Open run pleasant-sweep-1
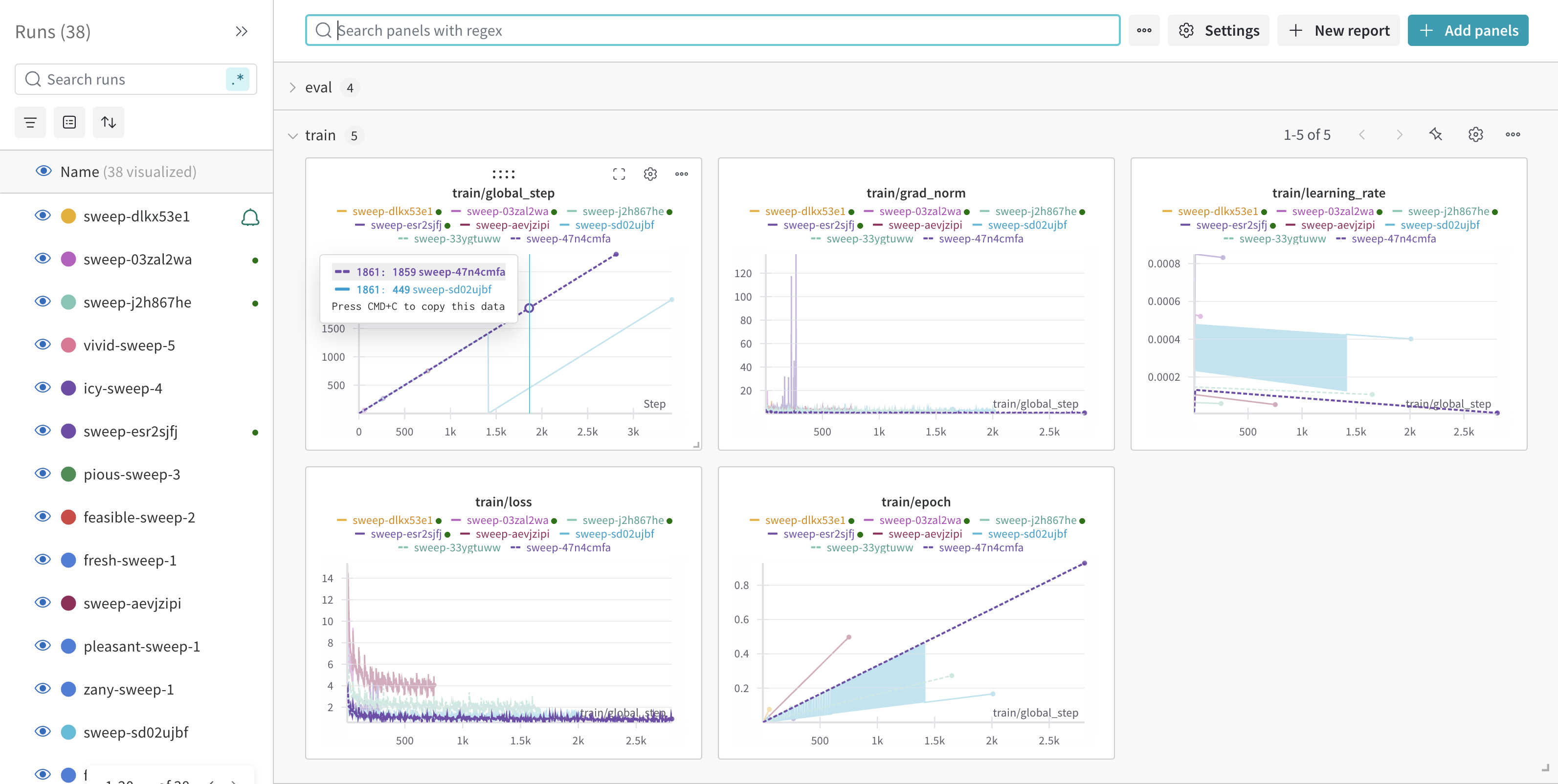Image resolution: width=1558 pixels, height=784 pixels. (x=141, y=646)
